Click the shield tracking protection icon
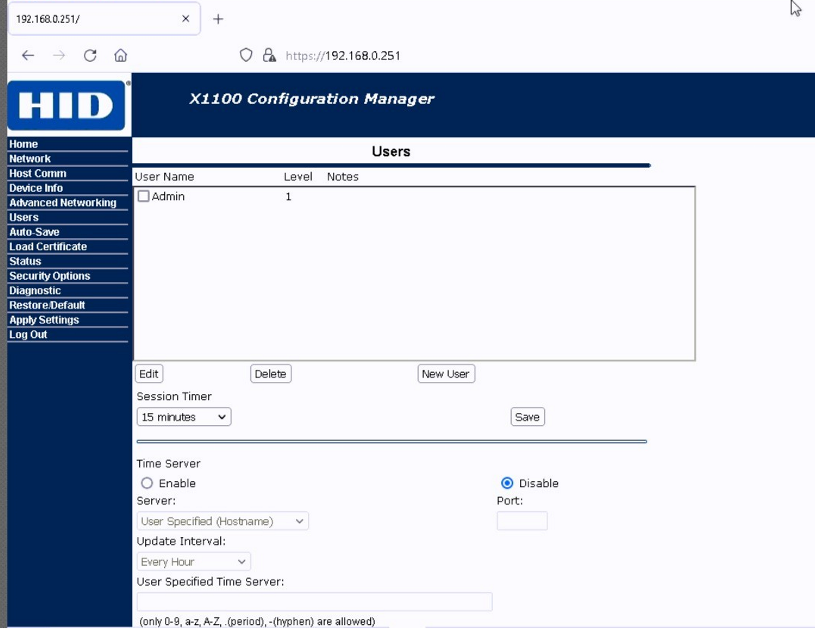Image resolution: width=815 pixels, height=634 pixels. click(246, 56)
